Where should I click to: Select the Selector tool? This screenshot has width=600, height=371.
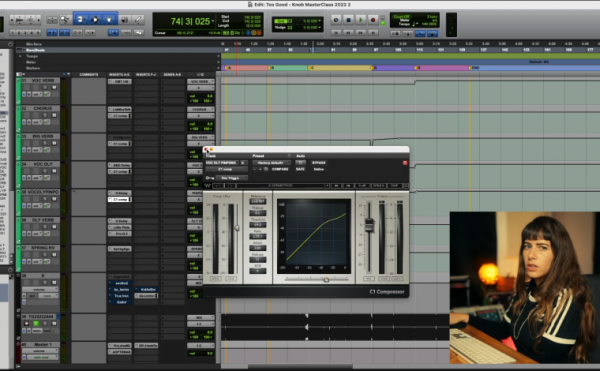click(x=95, y=19)
